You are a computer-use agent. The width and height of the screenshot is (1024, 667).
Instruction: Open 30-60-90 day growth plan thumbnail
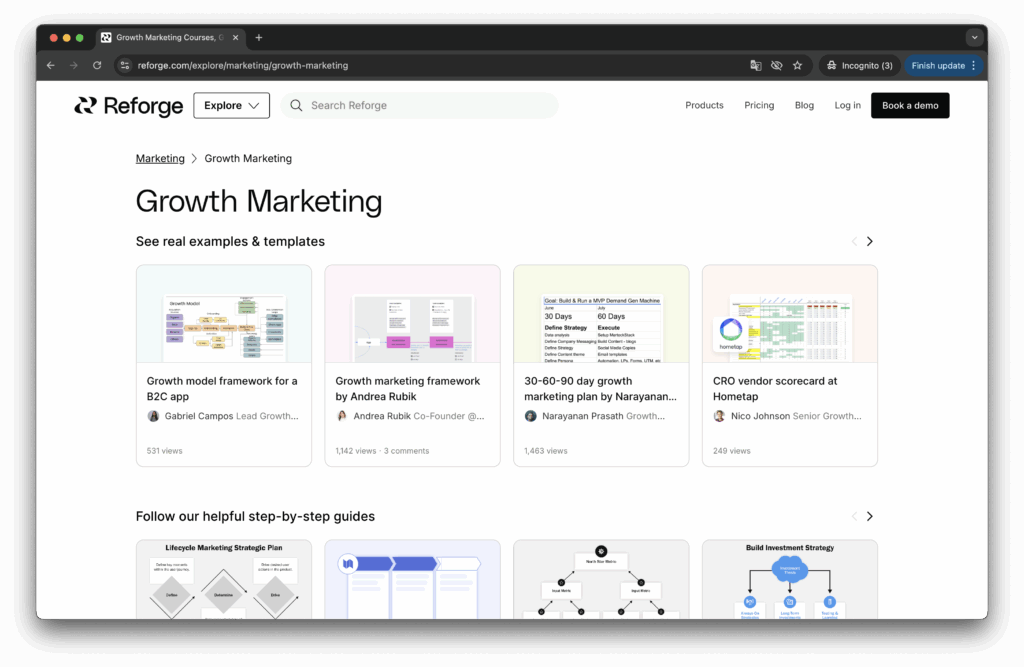[601, 314]
